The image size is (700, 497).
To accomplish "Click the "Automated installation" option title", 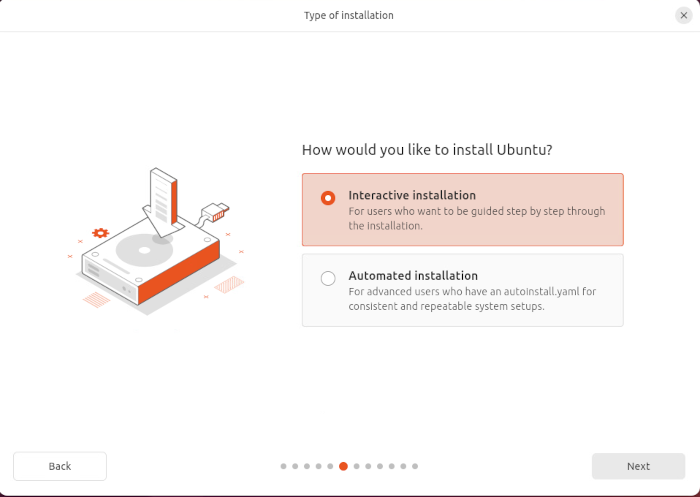I will 413,276.
